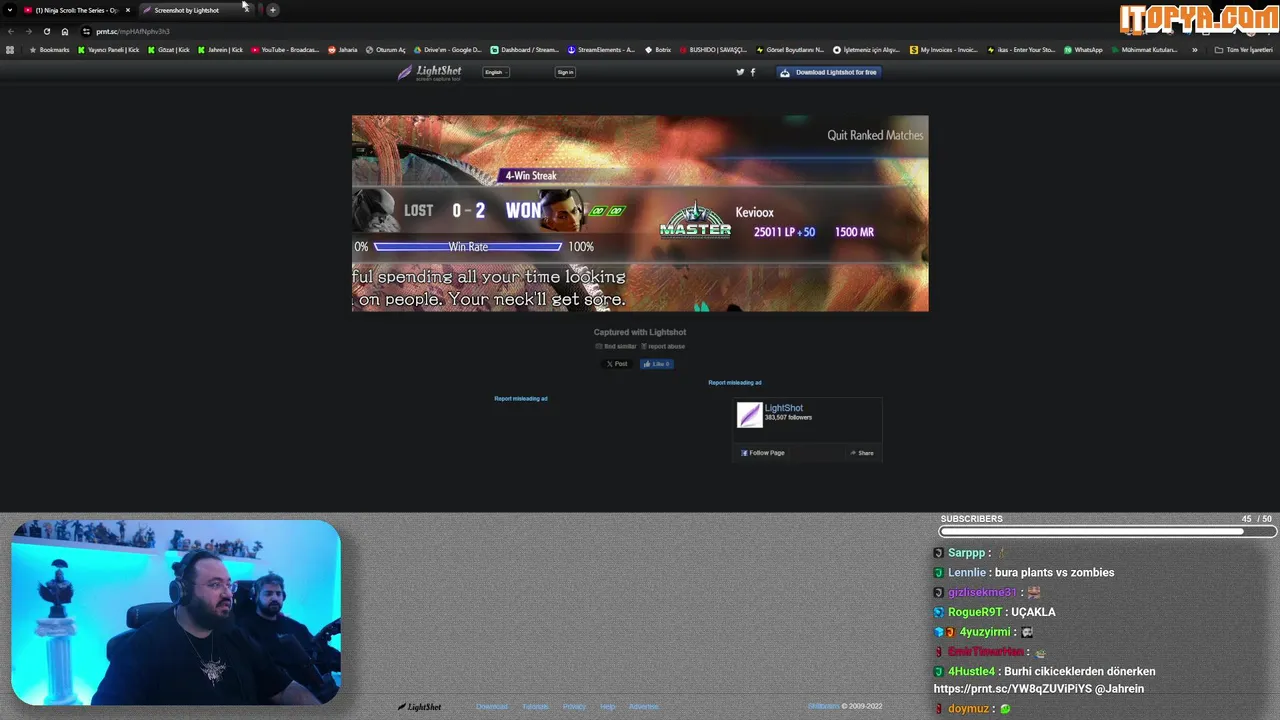Click the Sign in button
1280x720 pixels.
tap(565, 72)
